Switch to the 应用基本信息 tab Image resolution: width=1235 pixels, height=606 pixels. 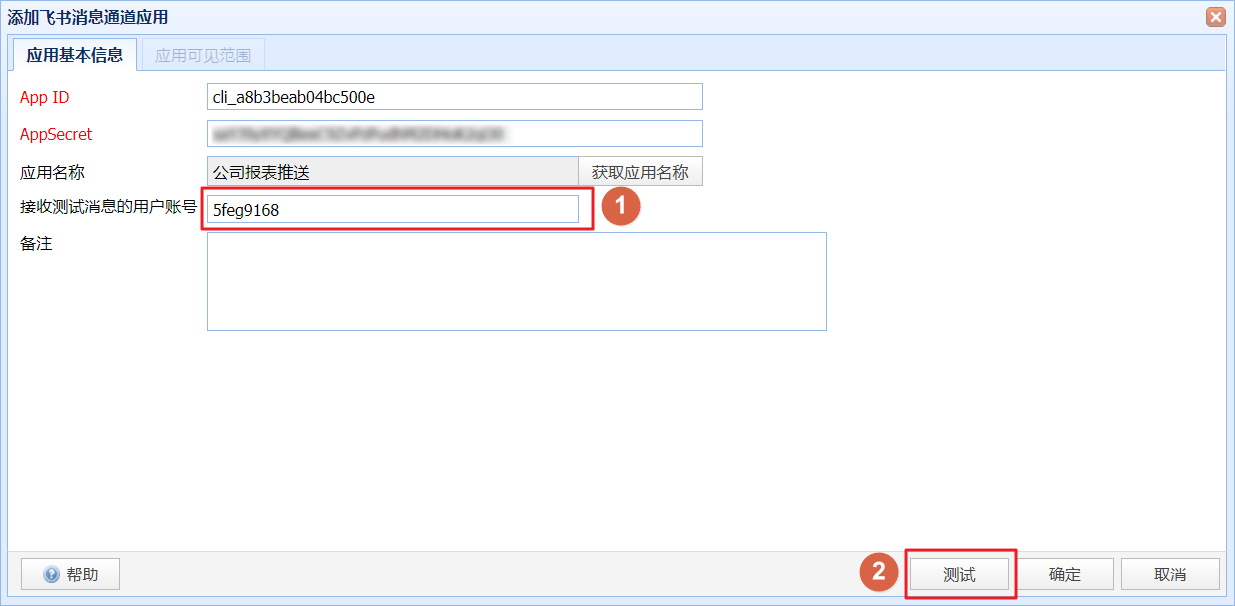click(x=74, y=55)
